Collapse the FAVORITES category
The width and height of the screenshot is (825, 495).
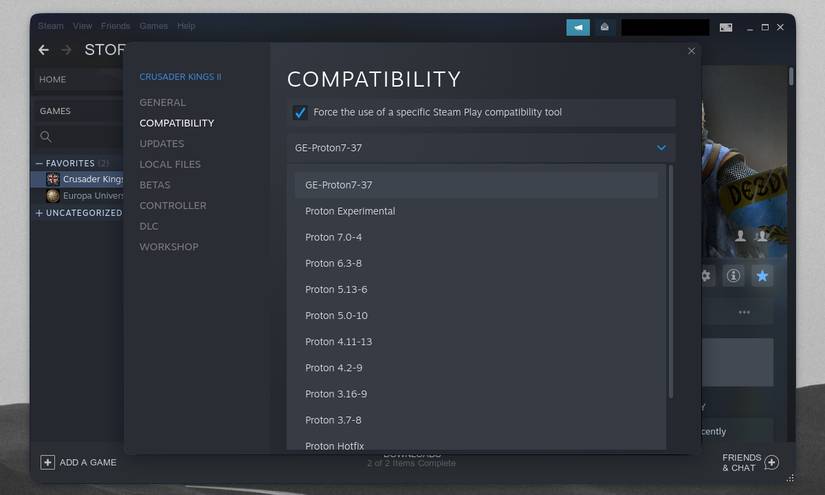coord(39,164)
